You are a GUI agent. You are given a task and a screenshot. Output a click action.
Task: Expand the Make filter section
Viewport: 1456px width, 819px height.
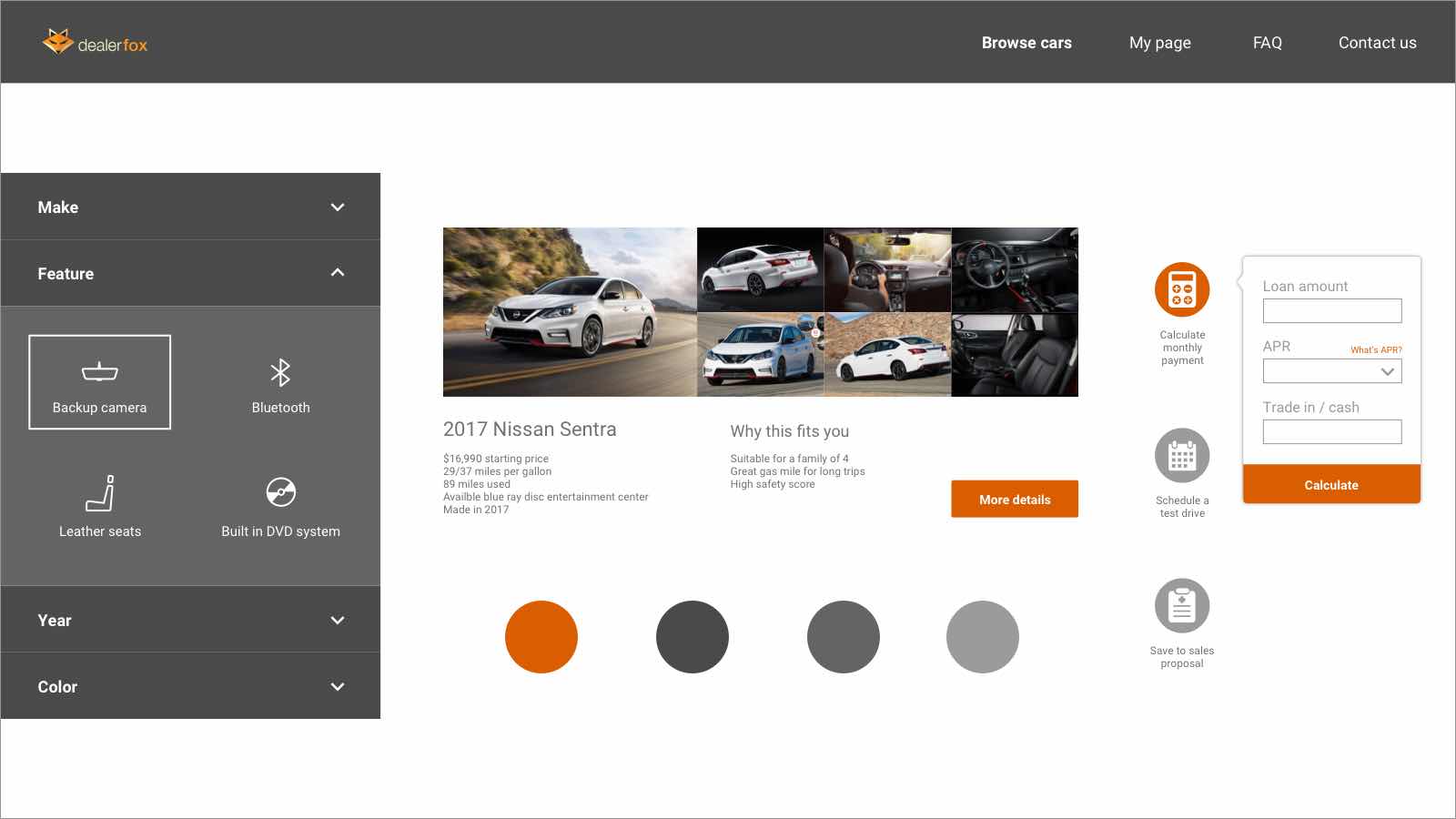point(190,207)
